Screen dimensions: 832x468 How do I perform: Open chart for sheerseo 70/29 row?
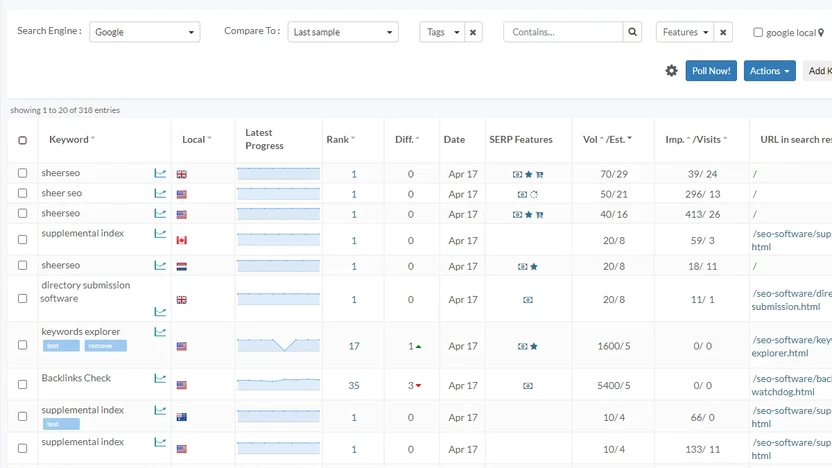point(160,173)
